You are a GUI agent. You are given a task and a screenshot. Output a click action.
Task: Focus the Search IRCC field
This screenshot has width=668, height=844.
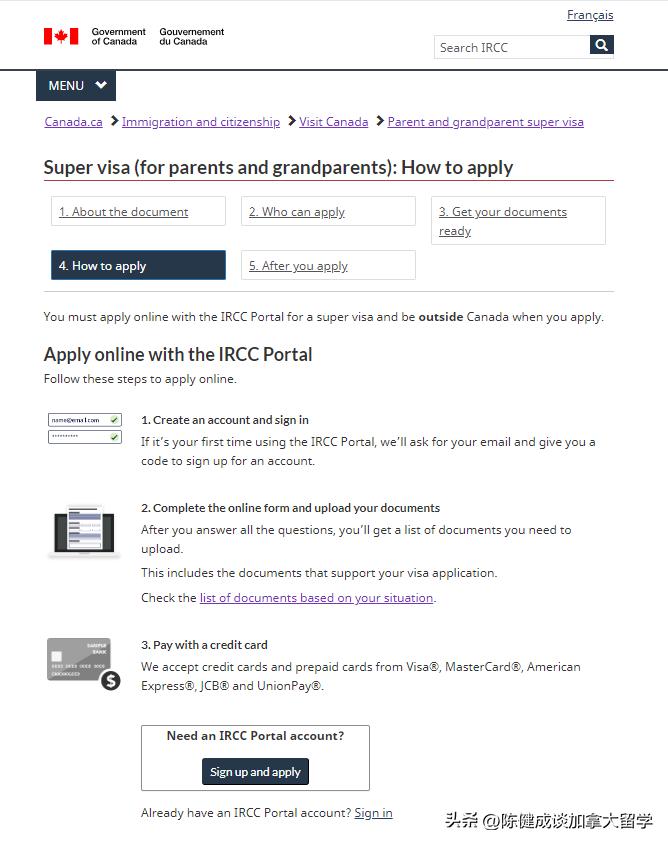click(x=512, y=47)
